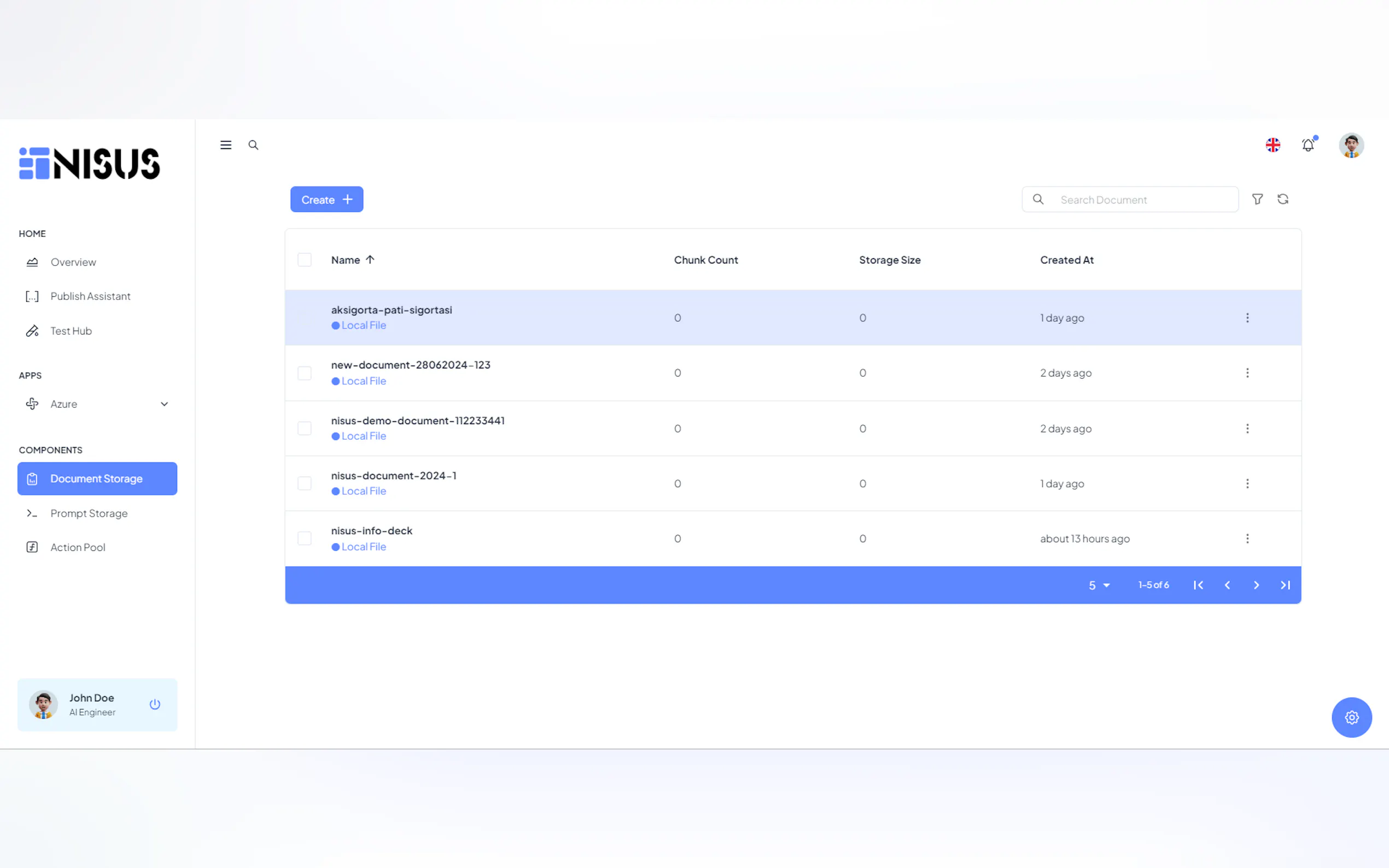Click the hamburger menu icon

coord(226,145)
